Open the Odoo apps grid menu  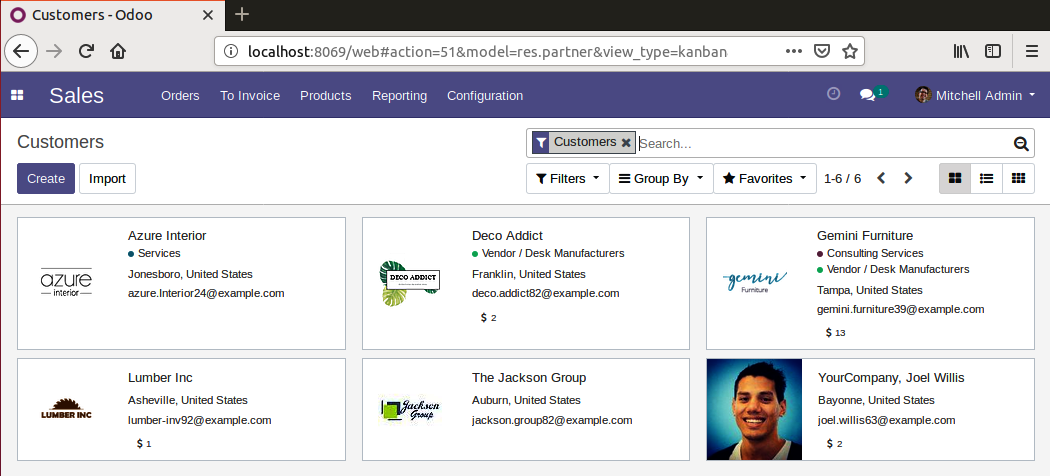point(17,96)
